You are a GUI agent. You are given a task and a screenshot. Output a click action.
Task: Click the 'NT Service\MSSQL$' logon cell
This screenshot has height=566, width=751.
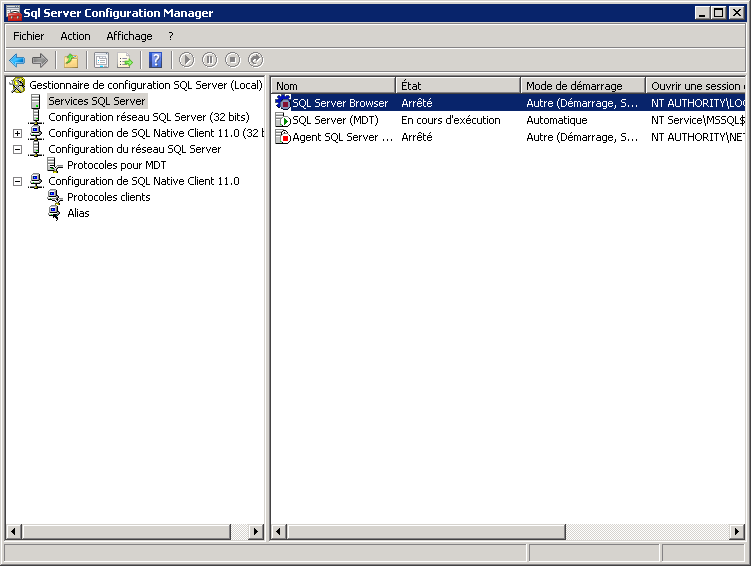pos(698,120)
